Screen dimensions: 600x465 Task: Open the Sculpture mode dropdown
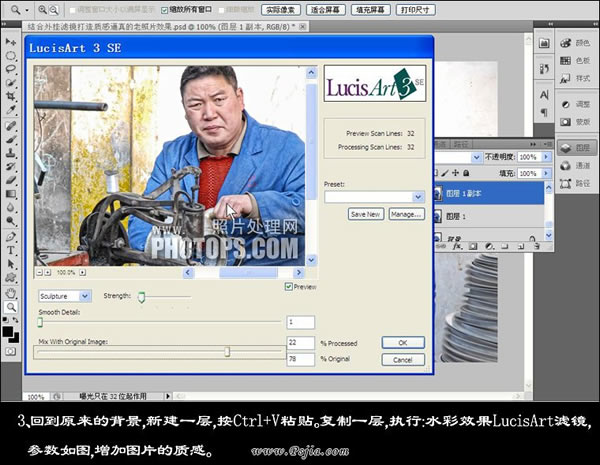coord(85,296)
